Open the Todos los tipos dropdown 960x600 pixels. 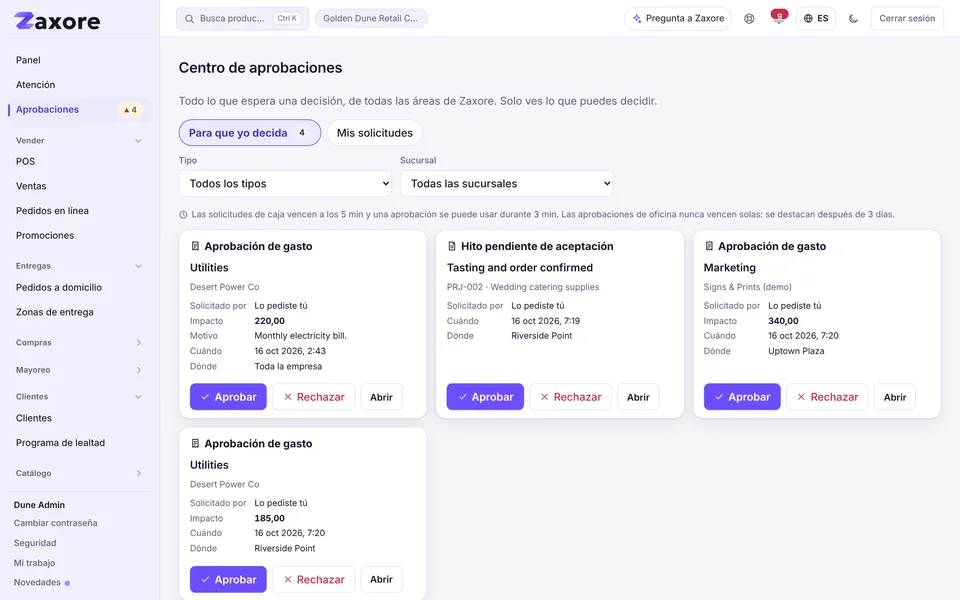[285, 184]
